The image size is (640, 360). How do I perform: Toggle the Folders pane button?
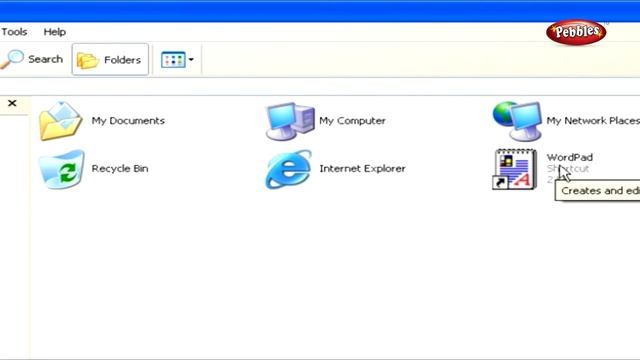(x=110, y=60)
